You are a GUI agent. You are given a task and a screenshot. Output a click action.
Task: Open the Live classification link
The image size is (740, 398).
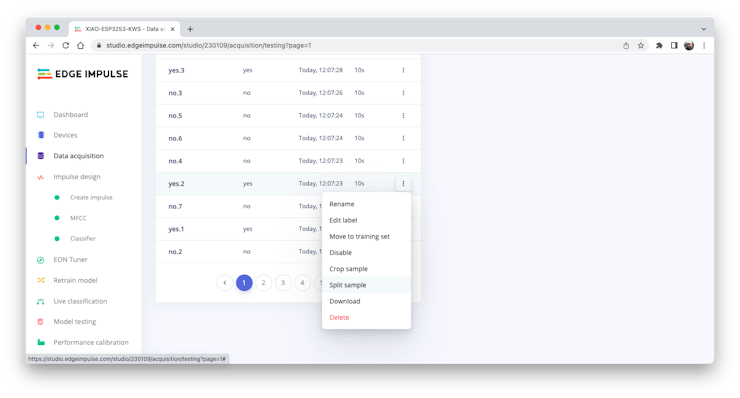(x=80, y=301)
